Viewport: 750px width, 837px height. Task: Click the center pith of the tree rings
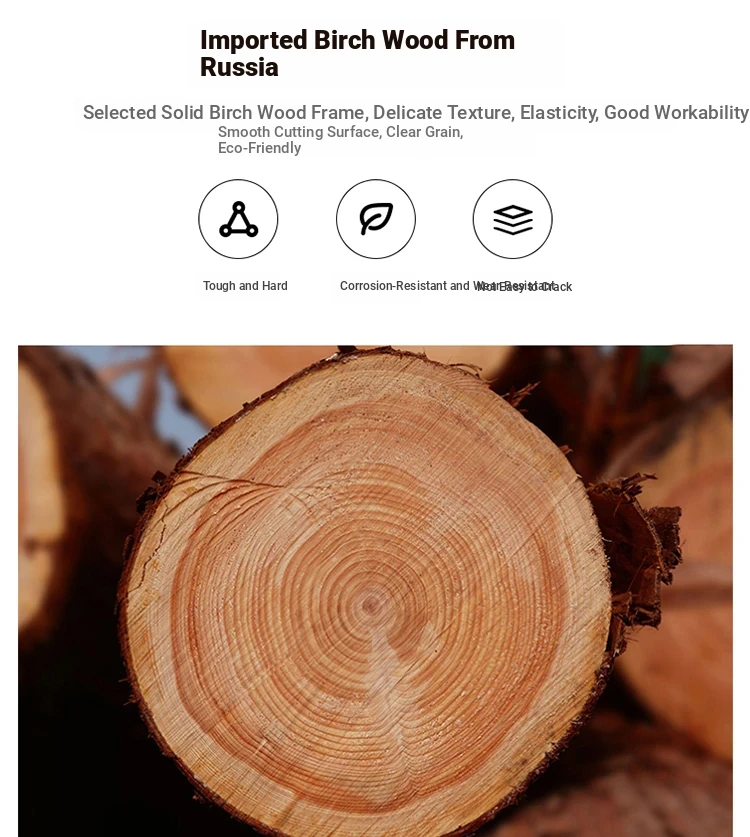pyautogui.click(x=371, y=605)
